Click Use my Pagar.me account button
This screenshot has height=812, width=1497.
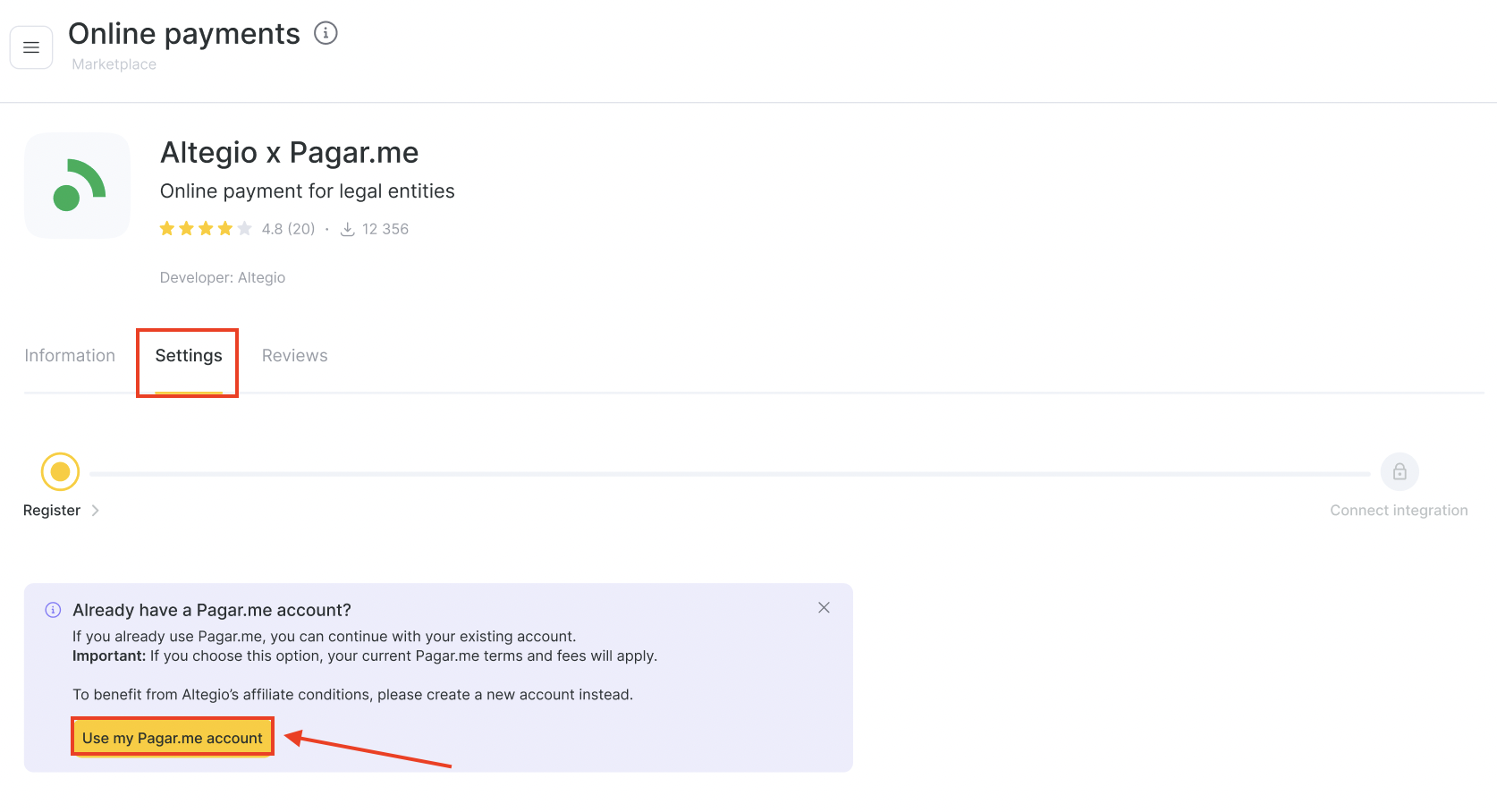coord(173,738)
